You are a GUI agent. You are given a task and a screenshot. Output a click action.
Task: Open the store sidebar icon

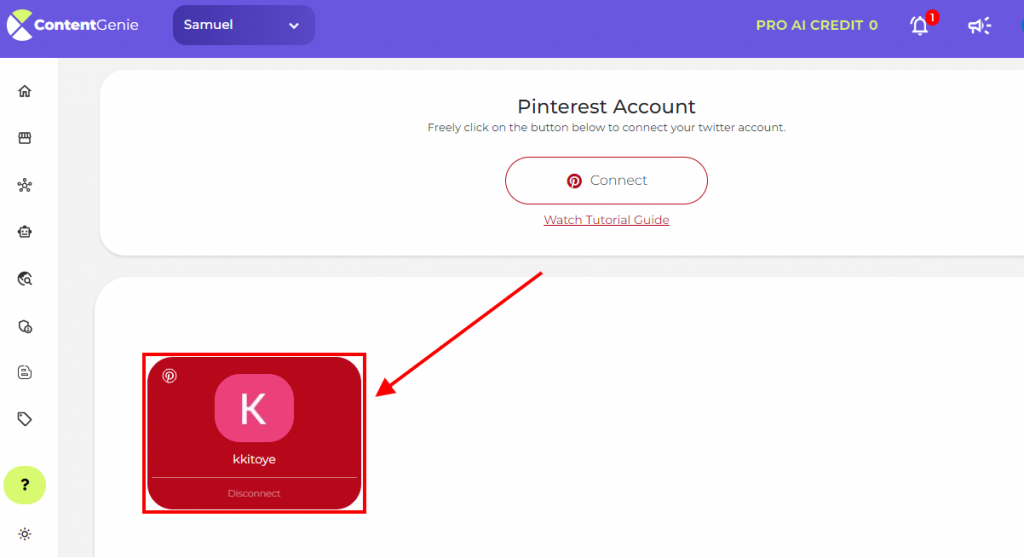(x=25, y=138)
